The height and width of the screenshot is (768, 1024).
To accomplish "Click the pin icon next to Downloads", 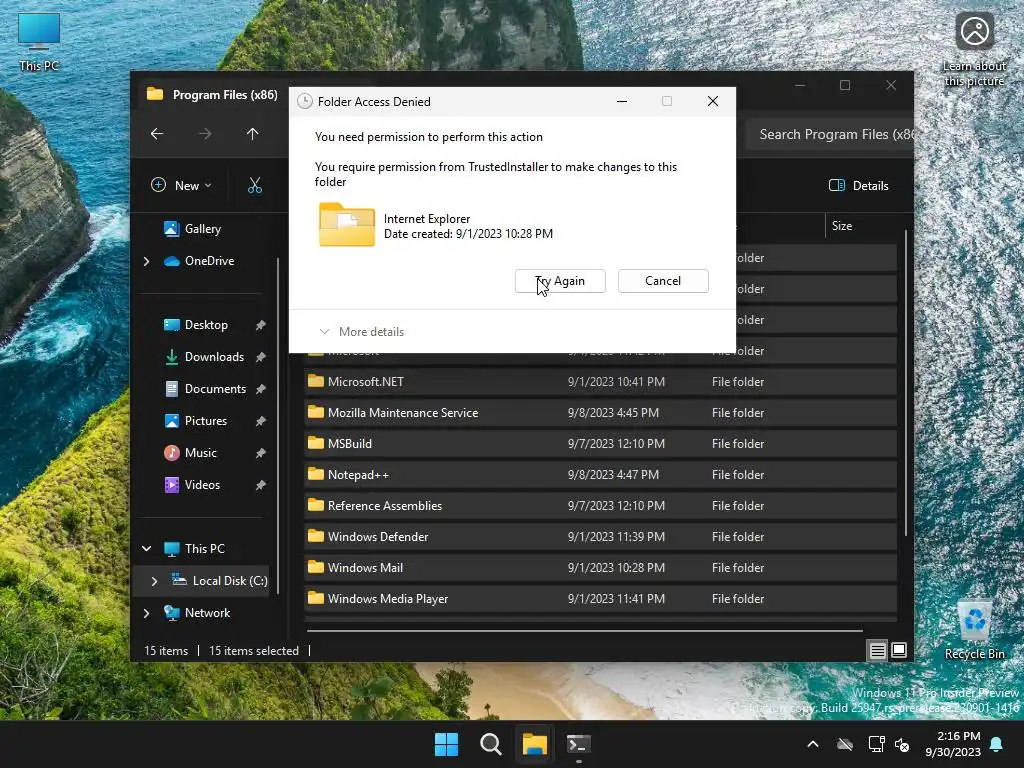I will 261,357.
